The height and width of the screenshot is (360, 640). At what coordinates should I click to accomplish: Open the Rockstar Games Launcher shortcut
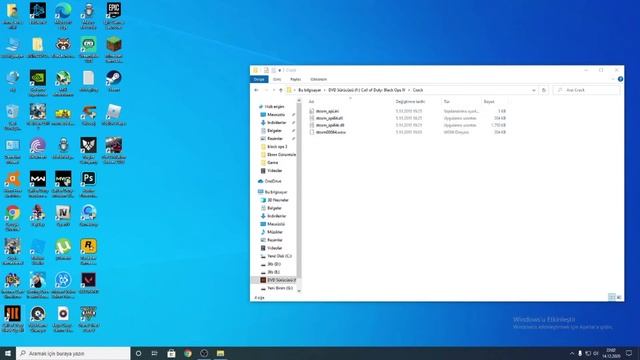coord(89,252)
